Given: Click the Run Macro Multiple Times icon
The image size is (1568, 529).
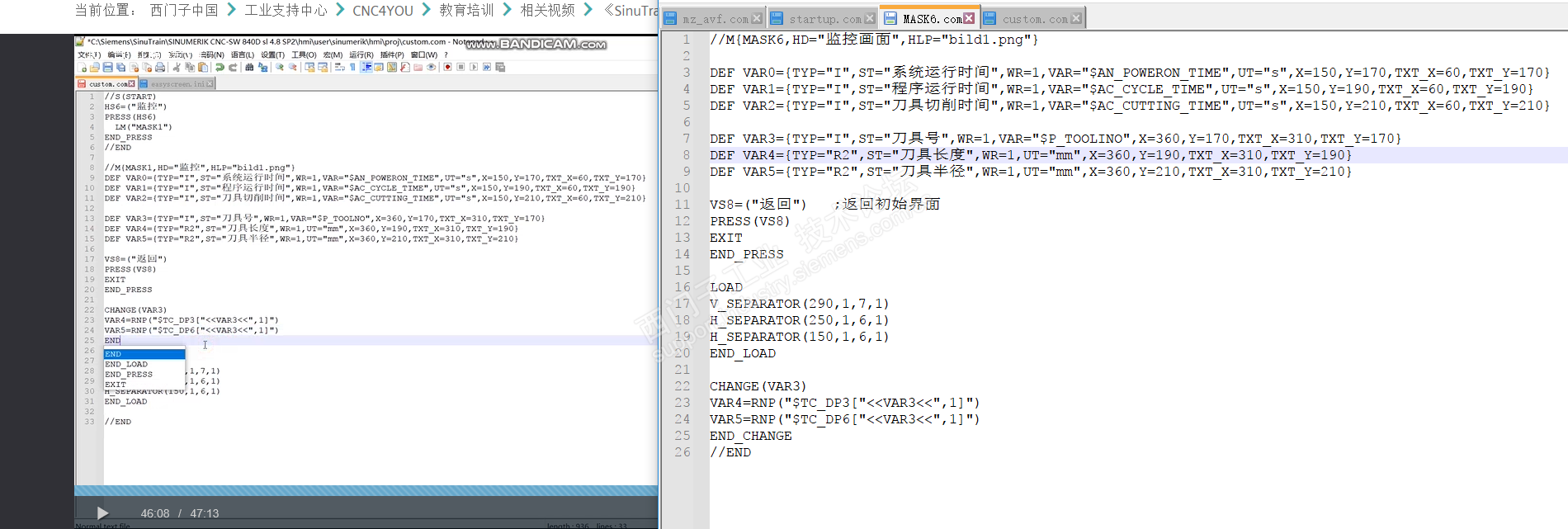Looking at the screenshot, I should tap(487, 68).
